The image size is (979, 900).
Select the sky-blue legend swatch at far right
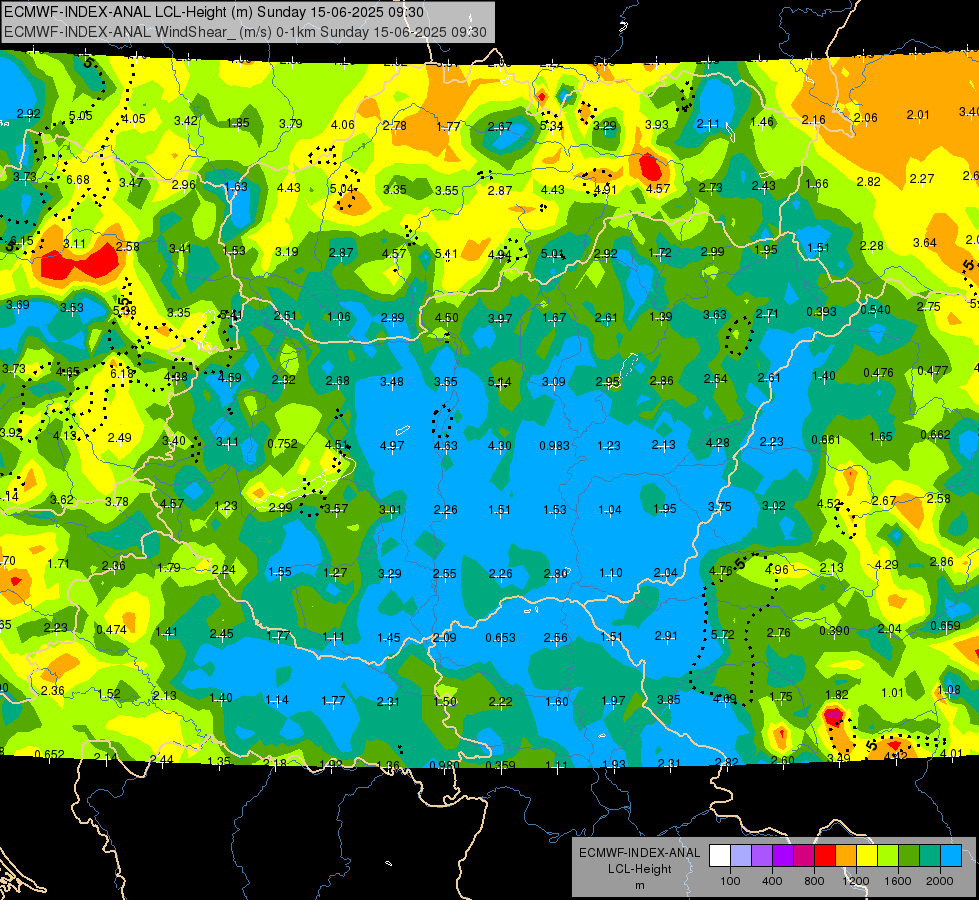(952, 856)
